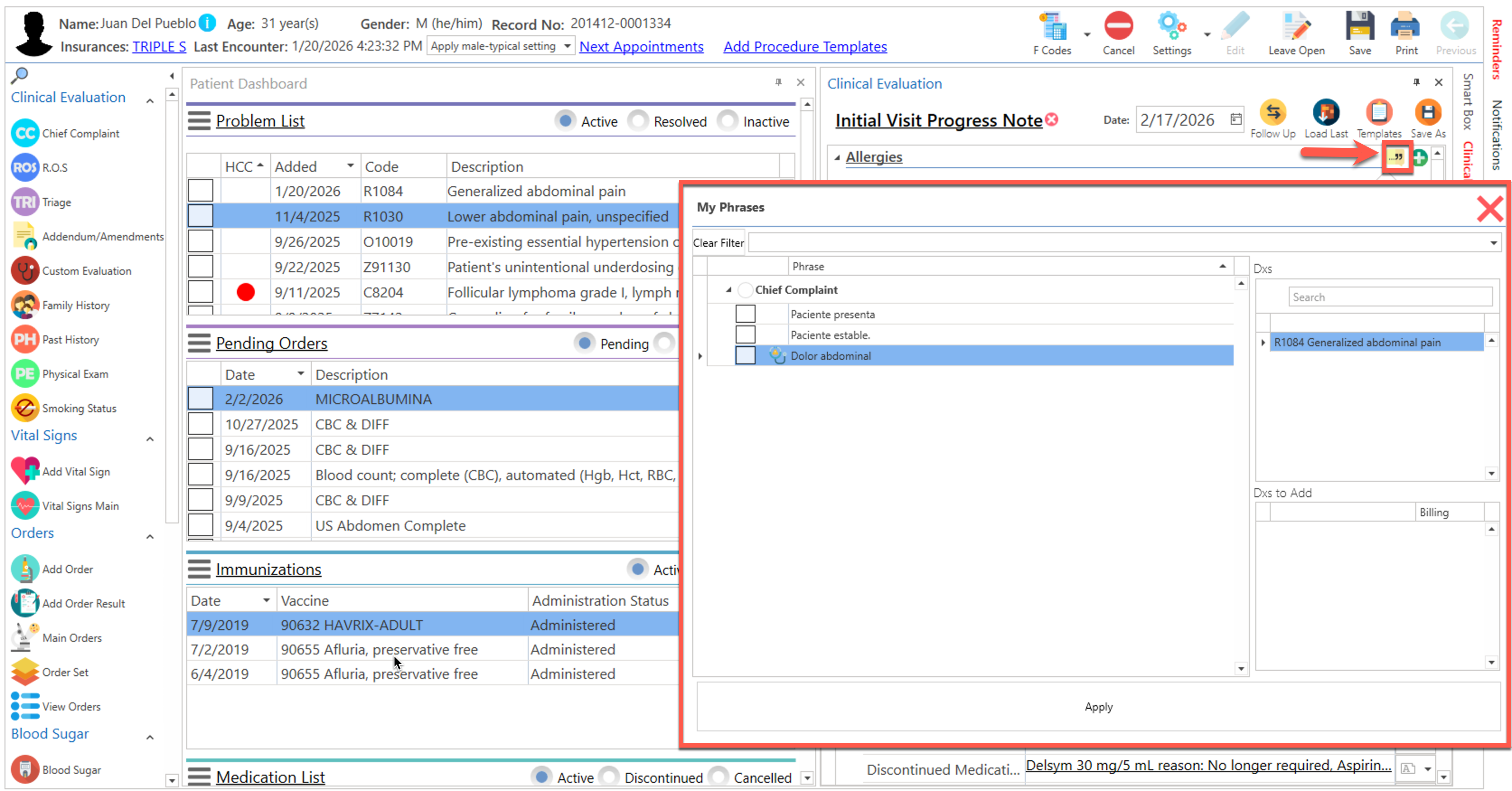The height and width of the screenshot is (791, 1512).
Task: Click the Load Last icon
Action: pos(1325,113)
